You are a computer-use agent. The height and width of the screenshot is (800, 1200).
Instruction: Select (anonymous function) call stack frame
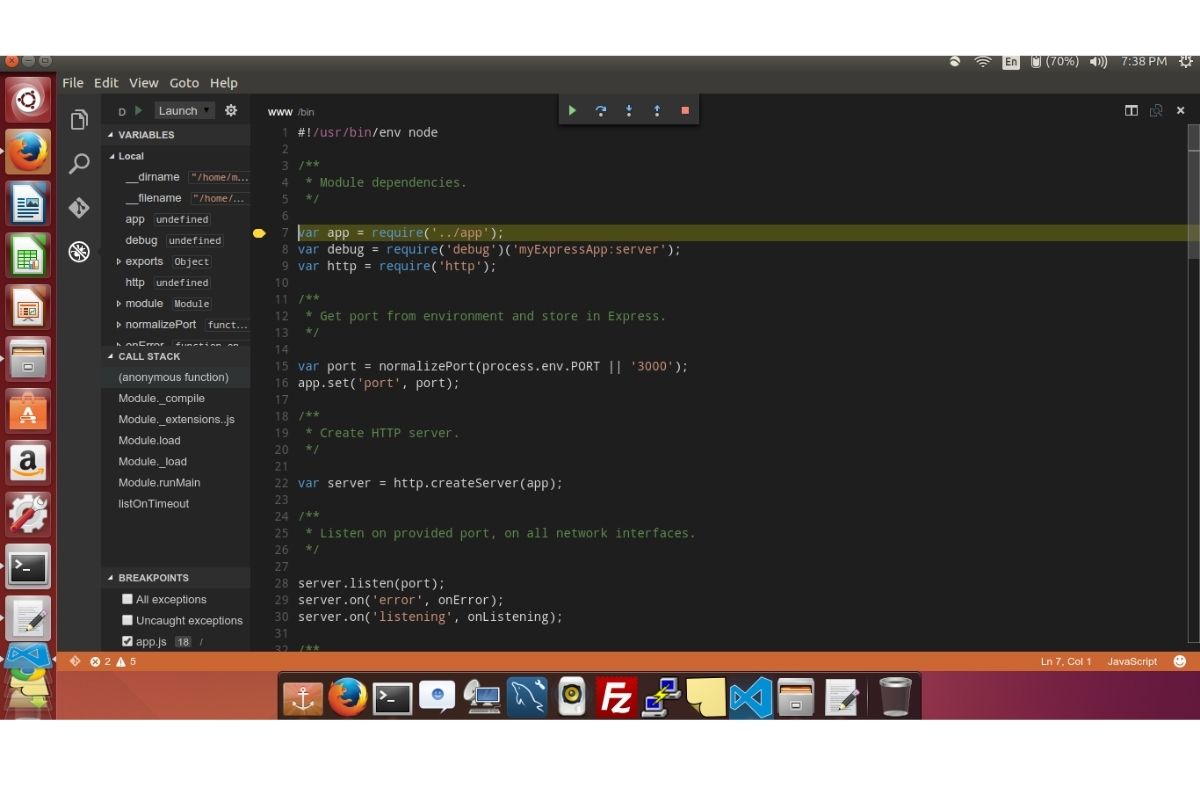(176, 377)
